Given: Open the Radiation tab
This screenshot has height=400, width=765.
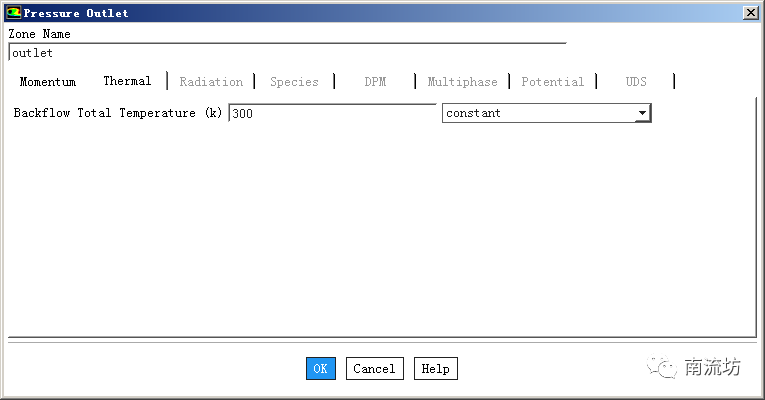Looking at the screenshot, I should tap(211, 81).
